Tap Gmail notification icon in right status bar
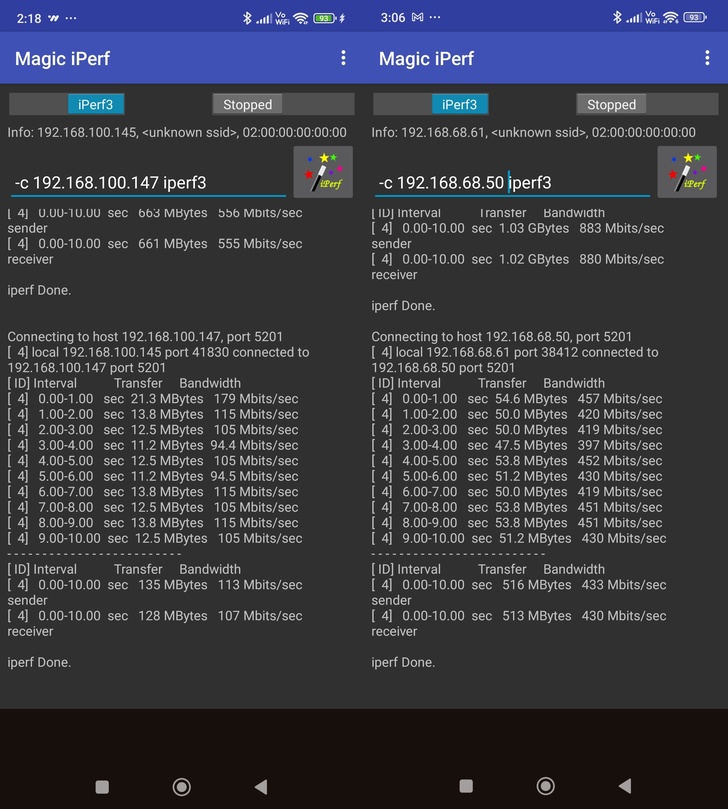728x809 pixels. (x=417, y=17)
